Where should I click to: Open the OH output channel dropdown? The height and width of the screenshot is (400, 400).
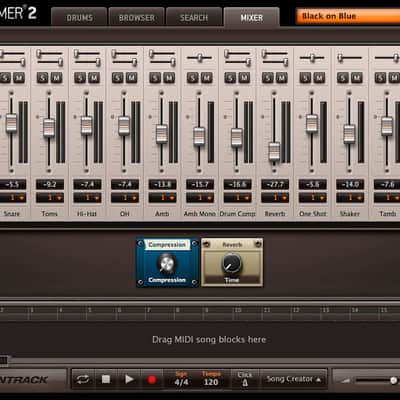(x=125, y=198)
